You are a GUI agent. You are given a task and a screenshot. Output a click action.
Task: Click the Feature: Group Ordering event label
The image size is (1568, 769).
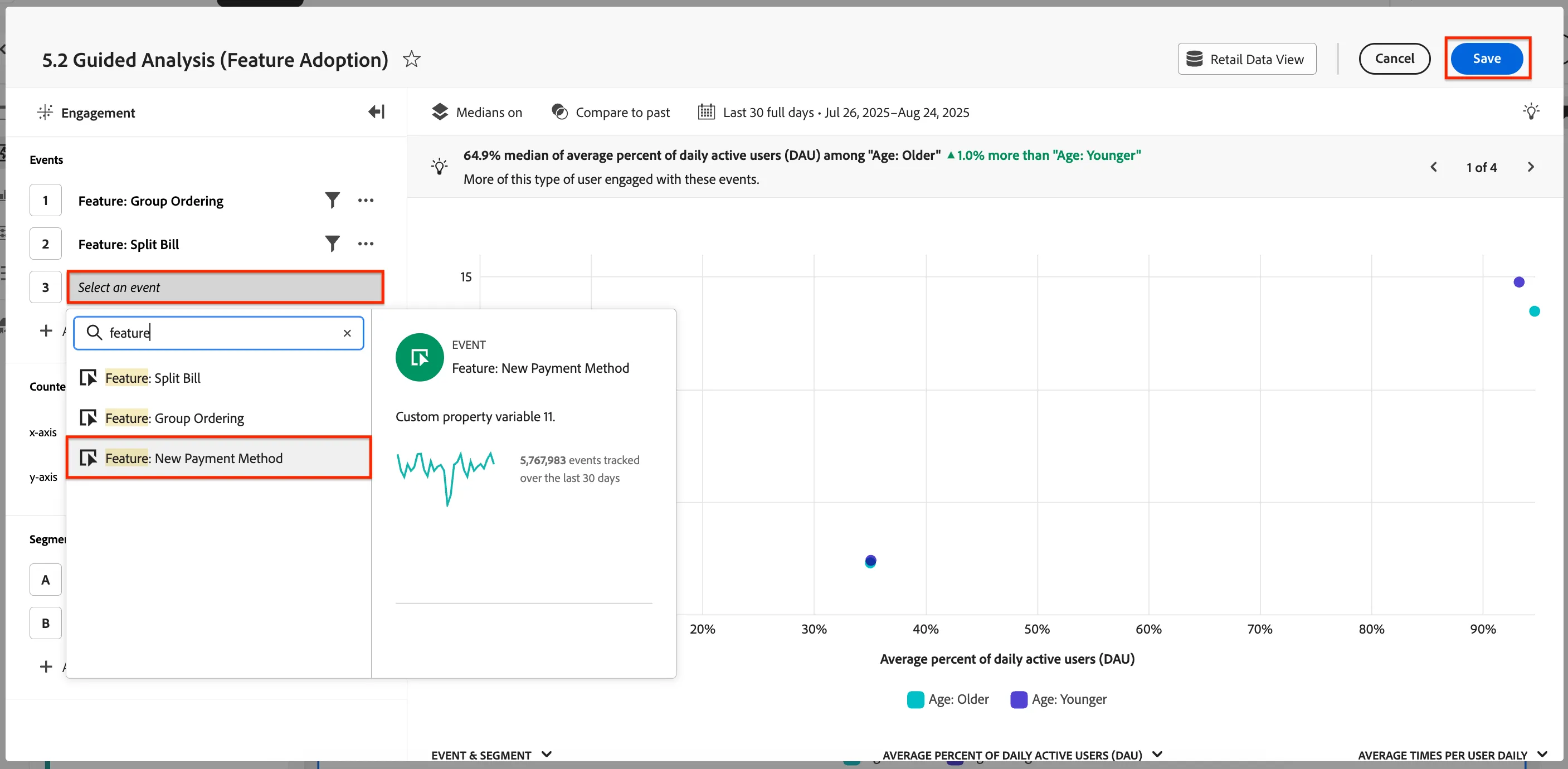pos(151,201)
